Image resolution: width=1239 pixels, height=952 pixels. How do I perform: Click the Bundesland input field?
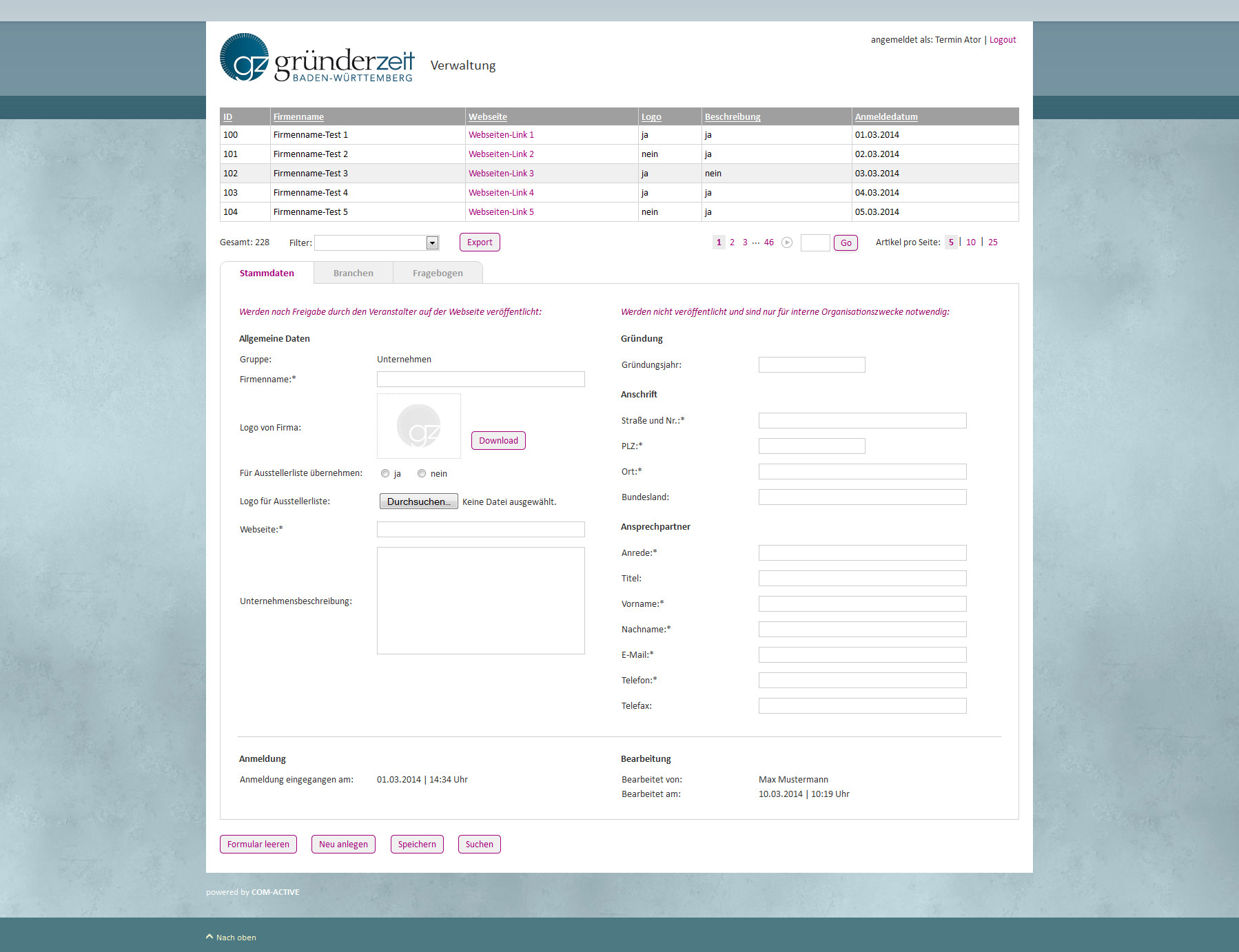click(x=863, y=497)
